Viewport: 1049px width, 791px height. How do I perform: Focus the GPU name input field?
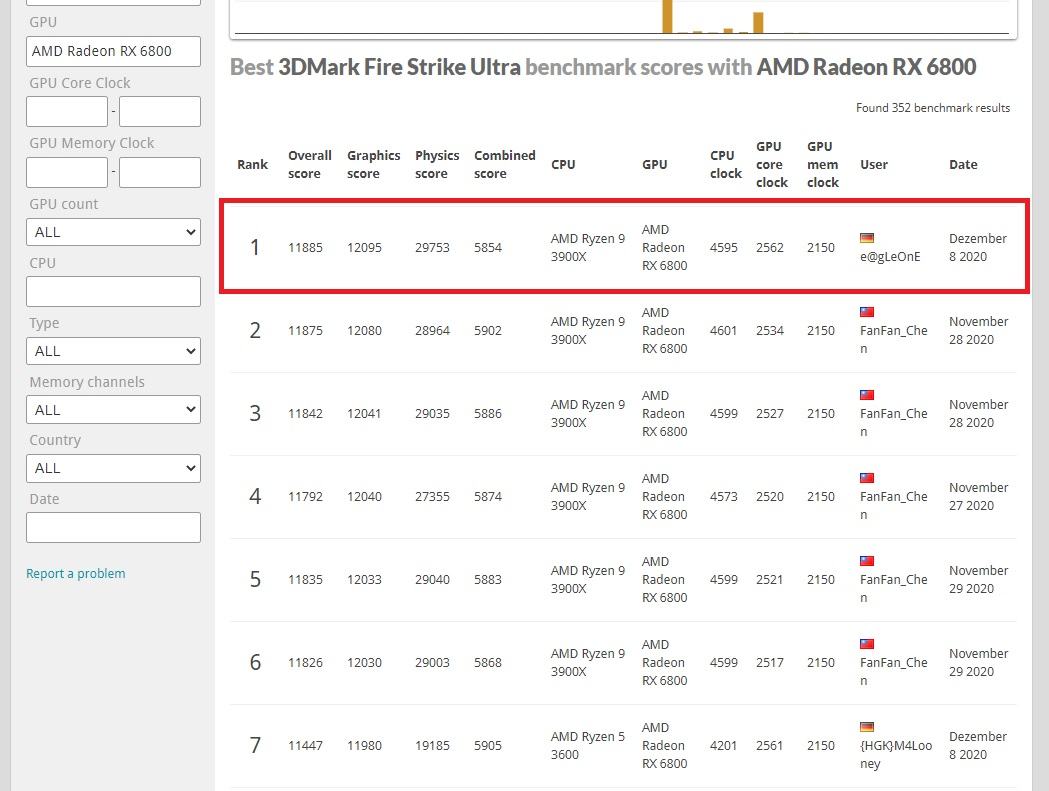tap(113, 52)
